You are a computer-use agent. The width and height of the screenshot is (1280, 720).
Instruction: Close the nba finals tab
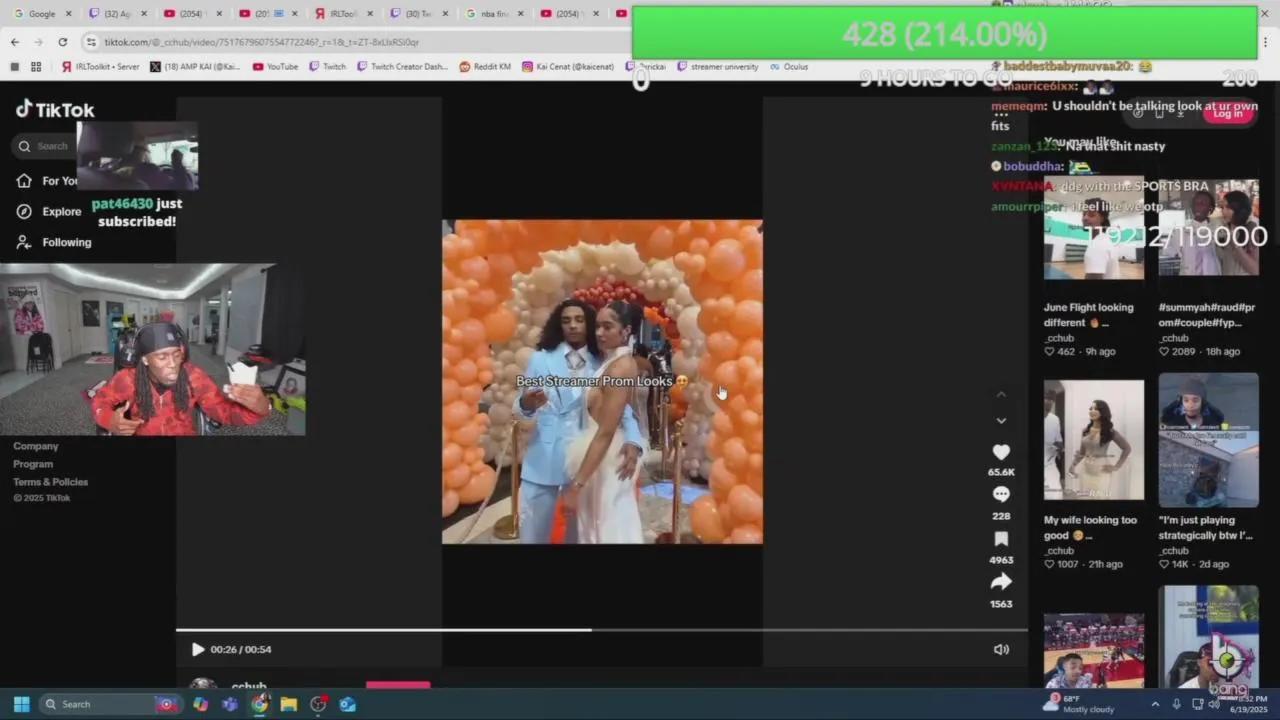[521, 14]
